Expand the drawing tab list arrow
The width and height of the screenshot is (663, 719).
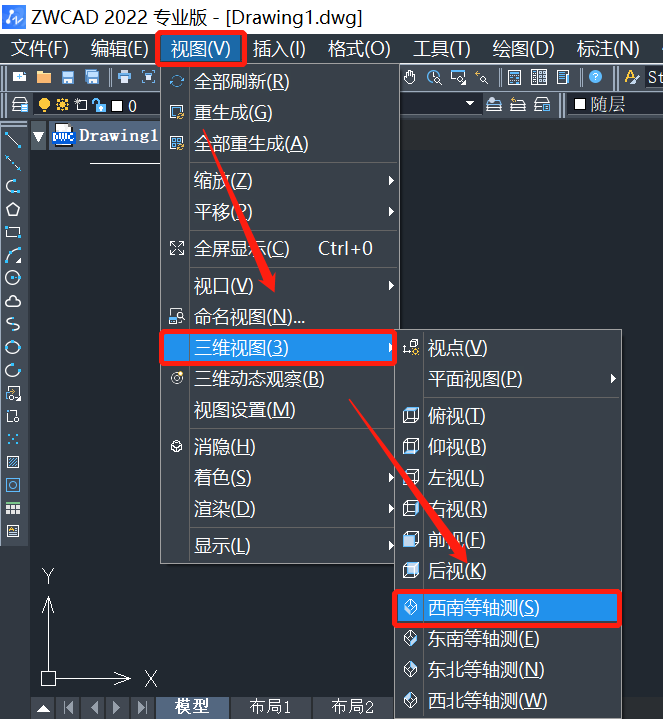coord(39,136)
